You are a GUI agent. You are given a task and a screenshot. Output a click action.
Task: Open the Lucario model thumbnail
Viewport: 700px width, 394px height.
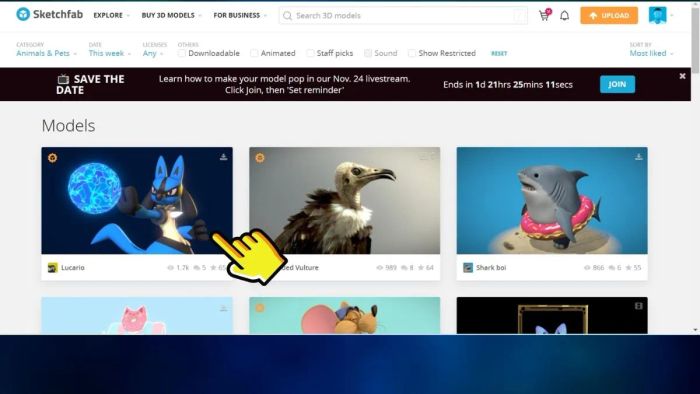coord(137,200)
